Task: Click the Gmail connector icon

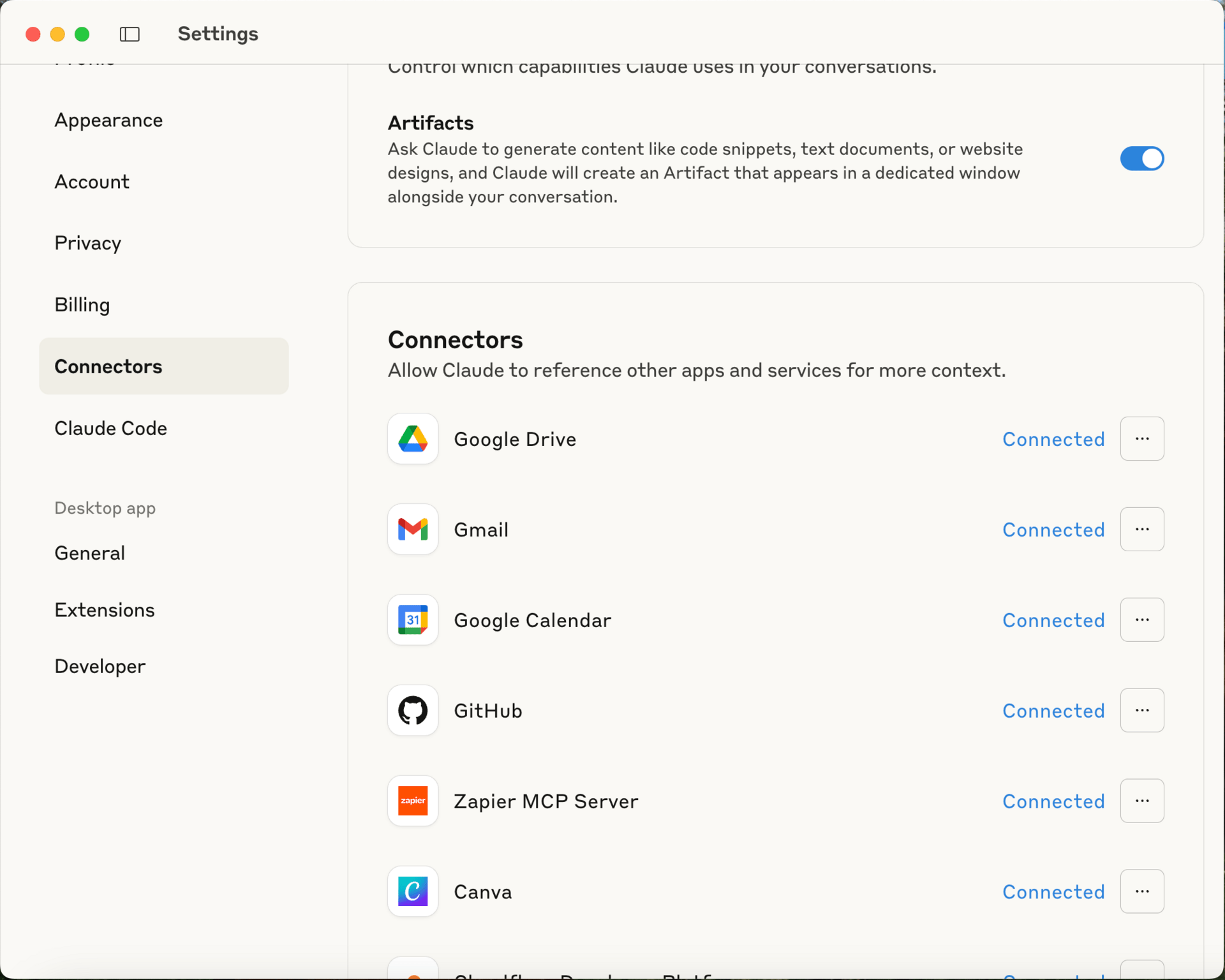Action: (x=413, y=530)
